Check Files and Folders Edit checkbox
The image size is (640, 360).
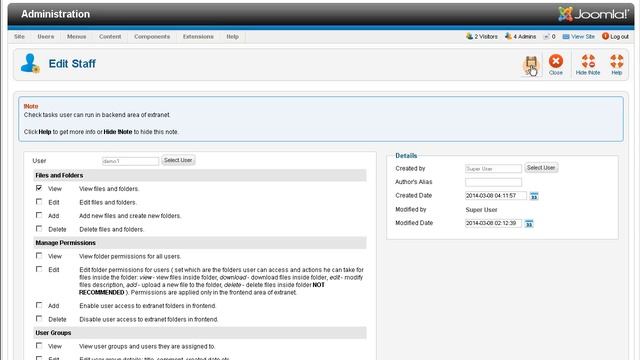[x=39, y=202]
